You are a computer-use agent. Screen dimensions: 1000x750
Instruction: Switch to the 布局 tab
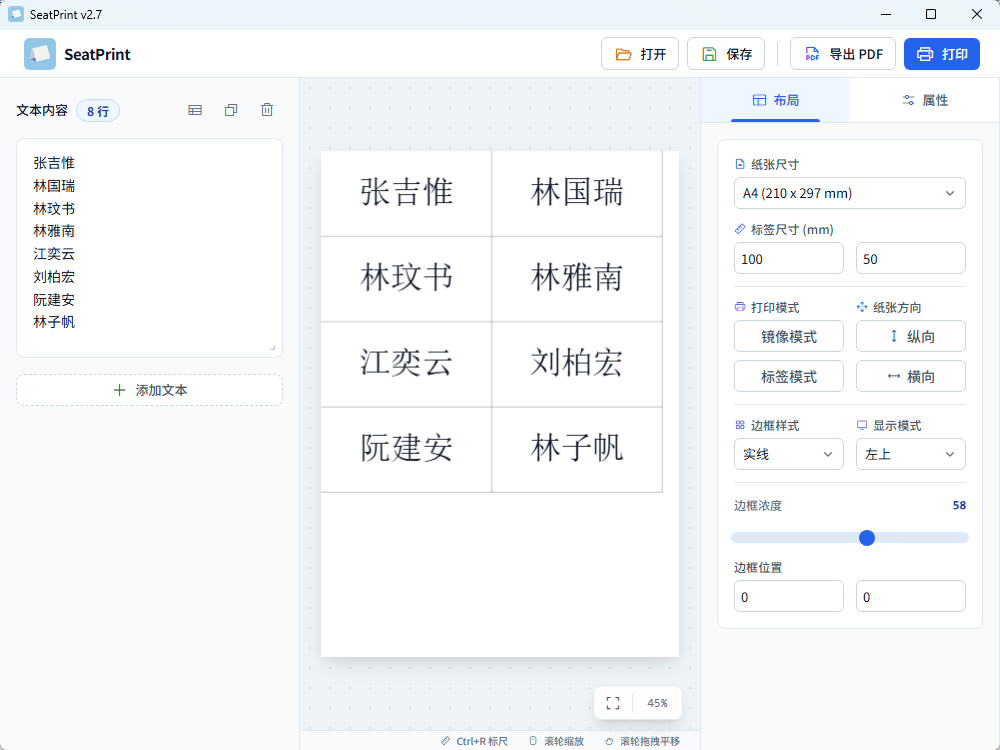[x=776, y=100]
